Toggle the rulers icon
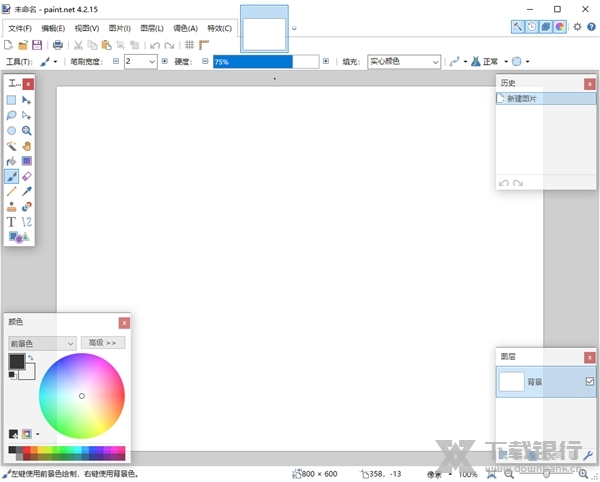The image size is (600, 482). click(204, 45)
